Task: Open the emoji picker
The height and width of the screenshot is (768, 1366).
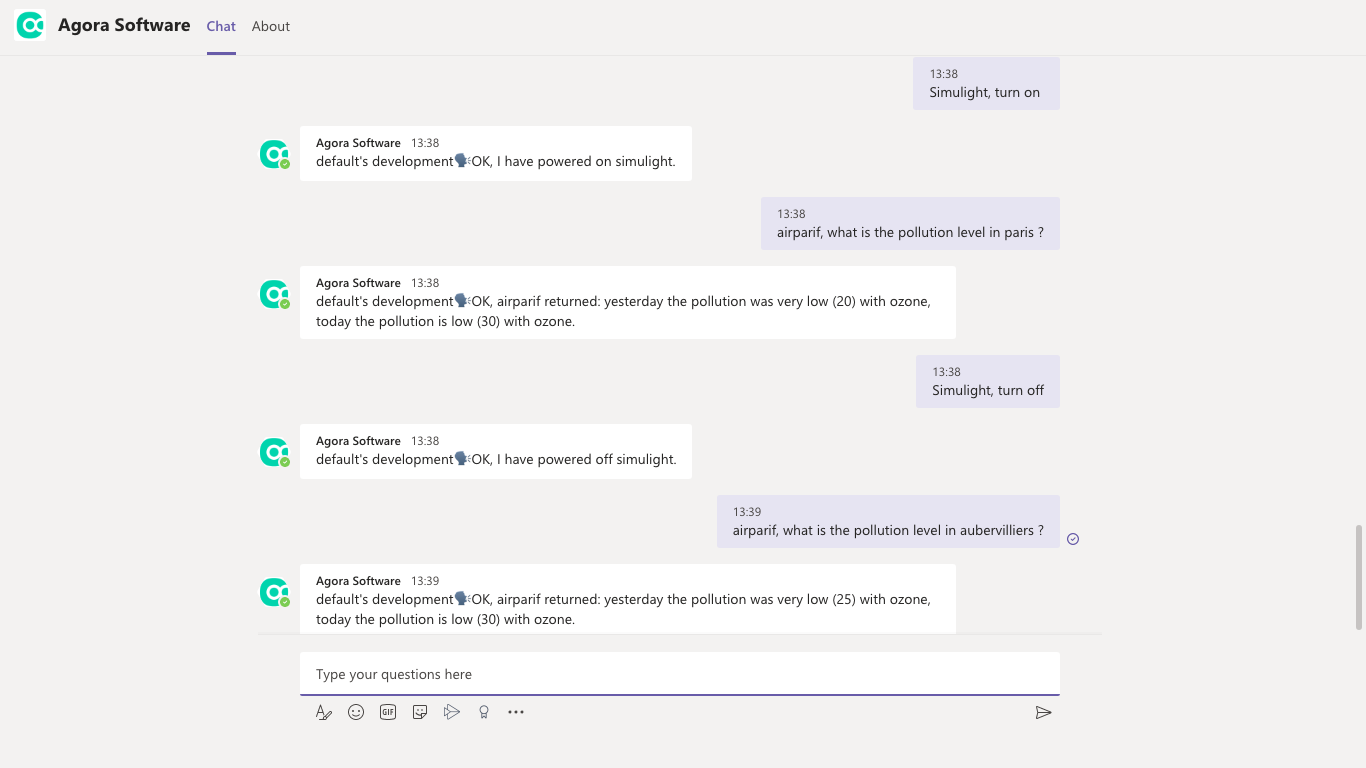Action: click(x=356, y=712)
